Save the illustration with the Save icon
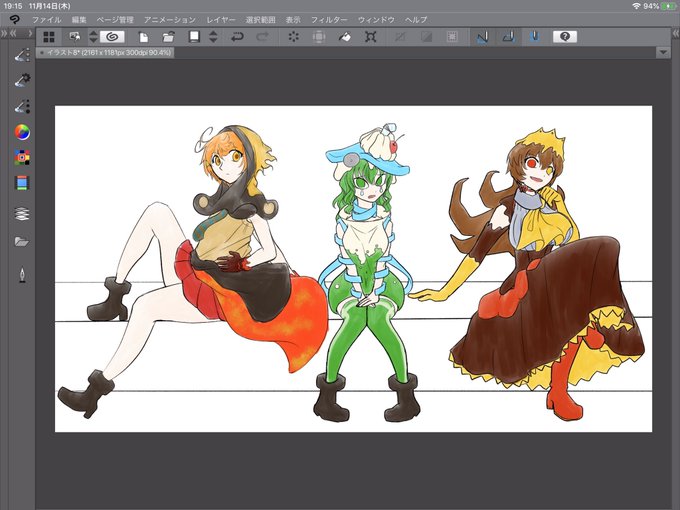 pyautogui.click(x=194, y=37)
